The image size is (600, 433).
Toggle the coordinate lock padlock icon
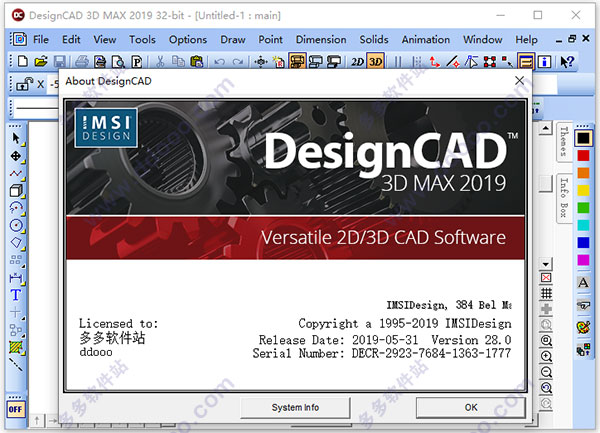(x=24, y=84)
